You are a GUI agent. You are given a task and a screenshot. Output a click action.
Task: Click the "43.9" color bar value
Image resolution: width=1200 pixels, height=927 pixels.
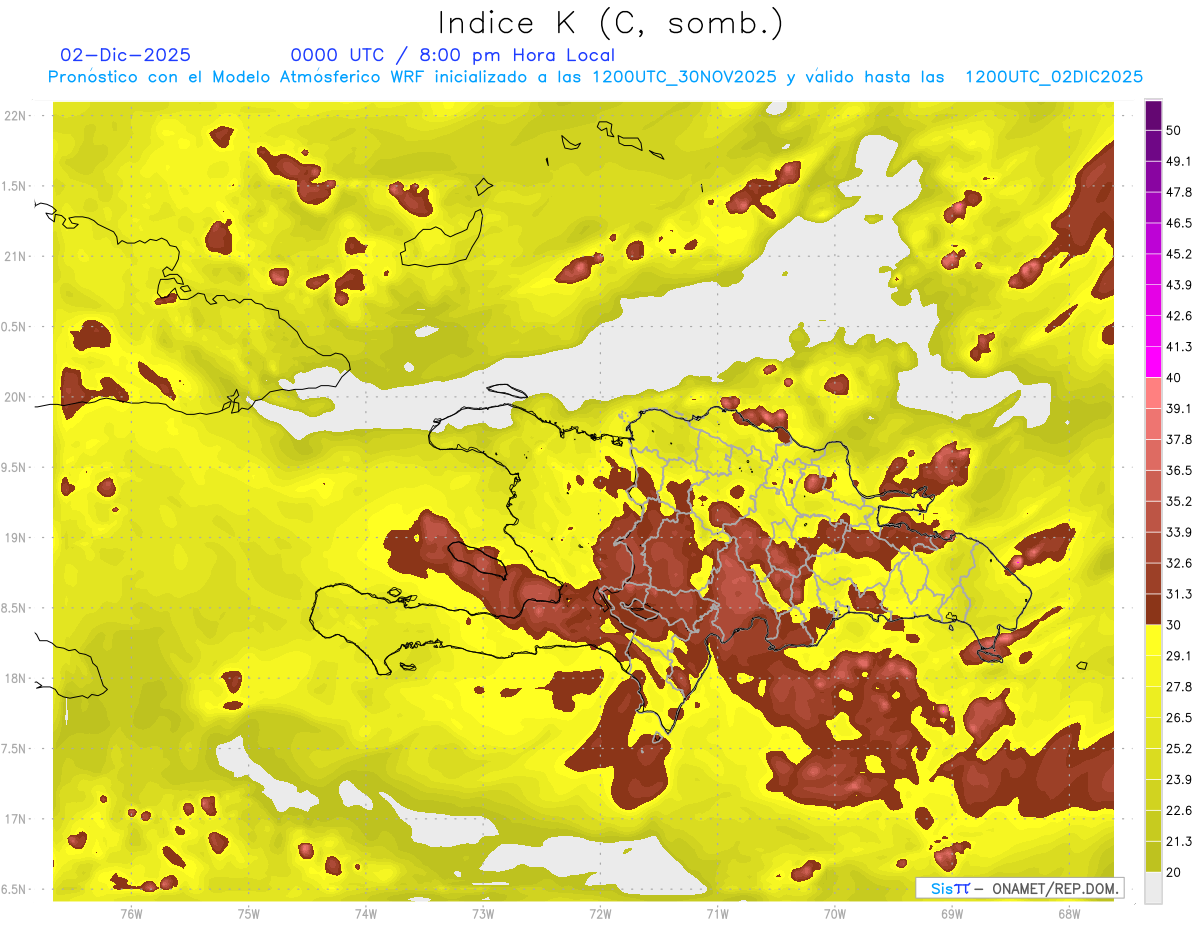click(1178, 285)
